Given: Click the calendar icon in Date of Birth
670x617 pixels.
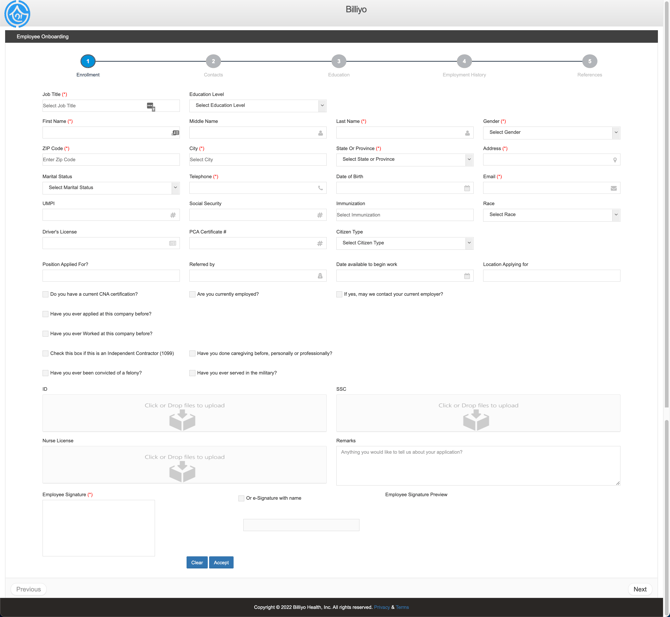Looking at the screenshot, I should 467,188.
